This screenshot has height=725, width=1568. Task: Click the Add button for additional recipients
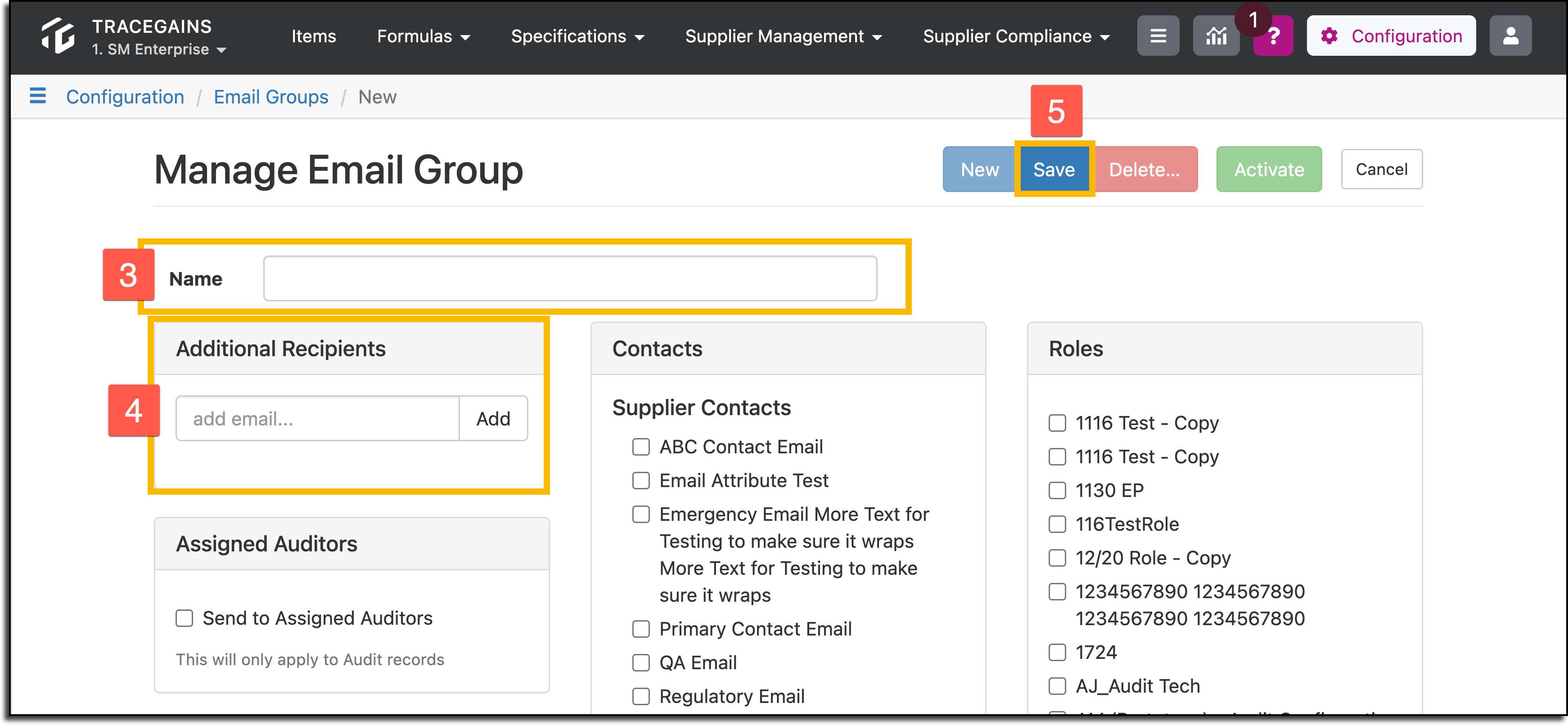pos(493,418)
